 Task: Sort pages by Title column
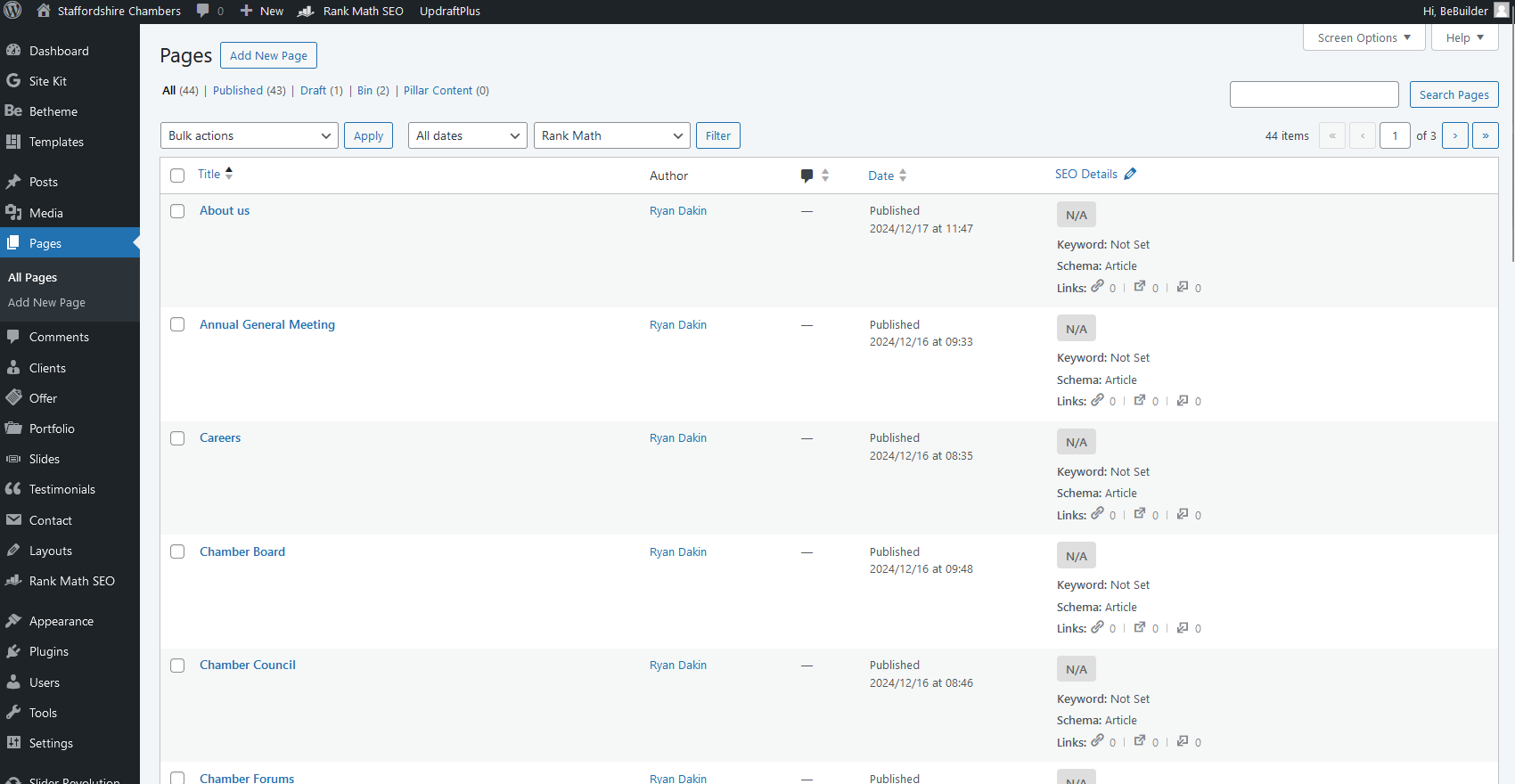tap(215, 174)
